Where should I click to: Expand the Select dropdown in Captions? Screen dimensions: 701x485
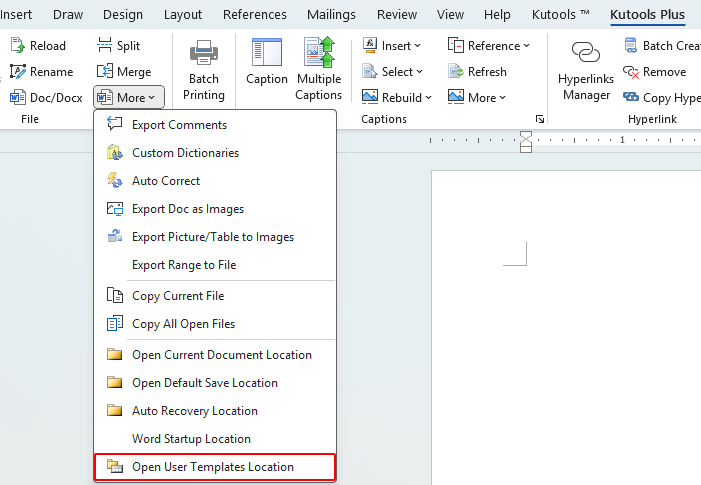coord(392,72)
